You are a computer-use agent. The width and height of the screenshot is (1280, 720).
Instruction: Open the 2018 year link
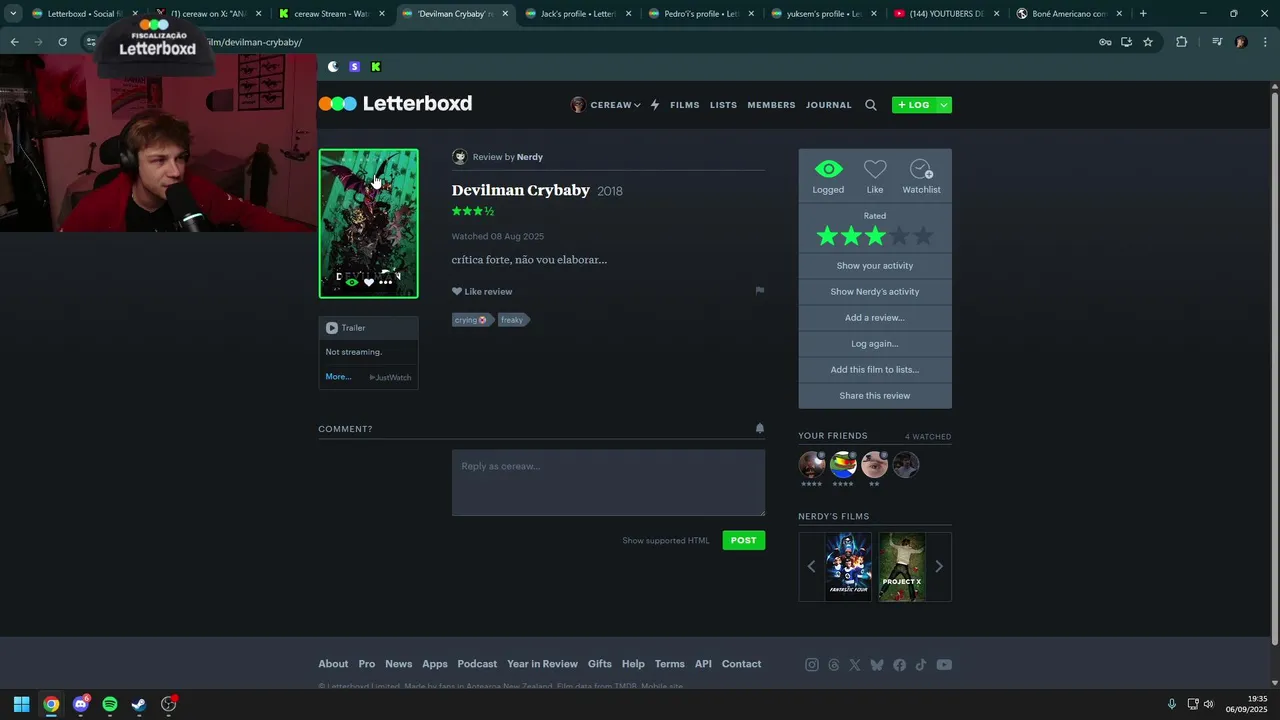[610, 191]
